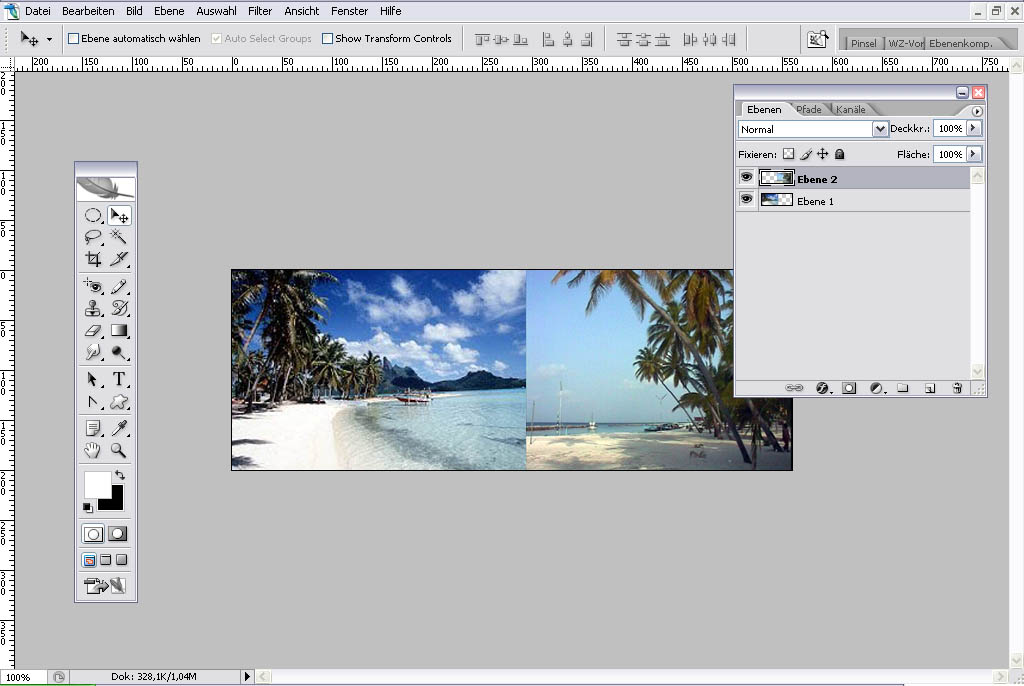Create new adjustment layer icon
Screen dimensions: 1024x686
click(877, 388)
